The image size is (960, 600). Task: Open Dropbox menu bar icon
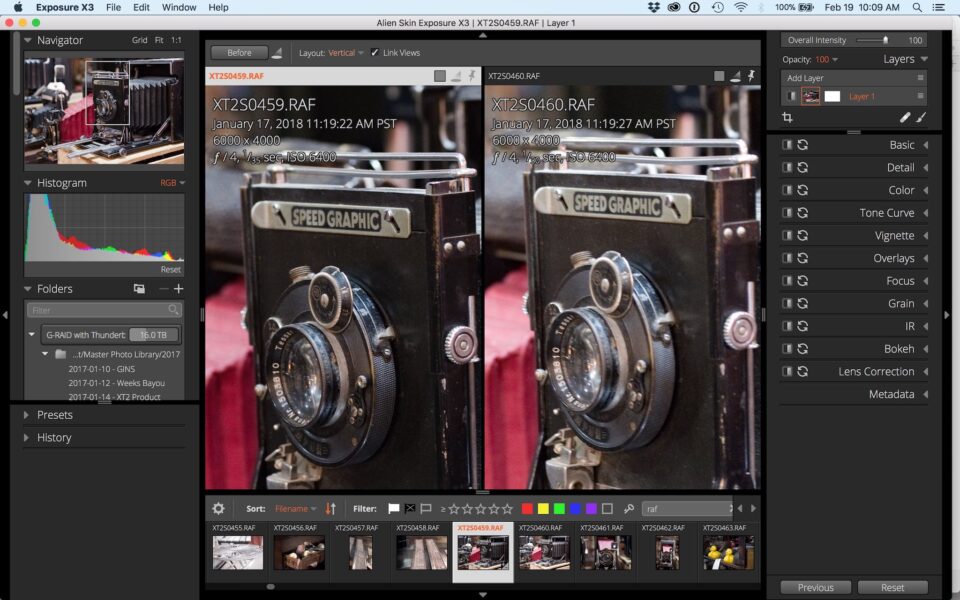(x=653, y=7)
